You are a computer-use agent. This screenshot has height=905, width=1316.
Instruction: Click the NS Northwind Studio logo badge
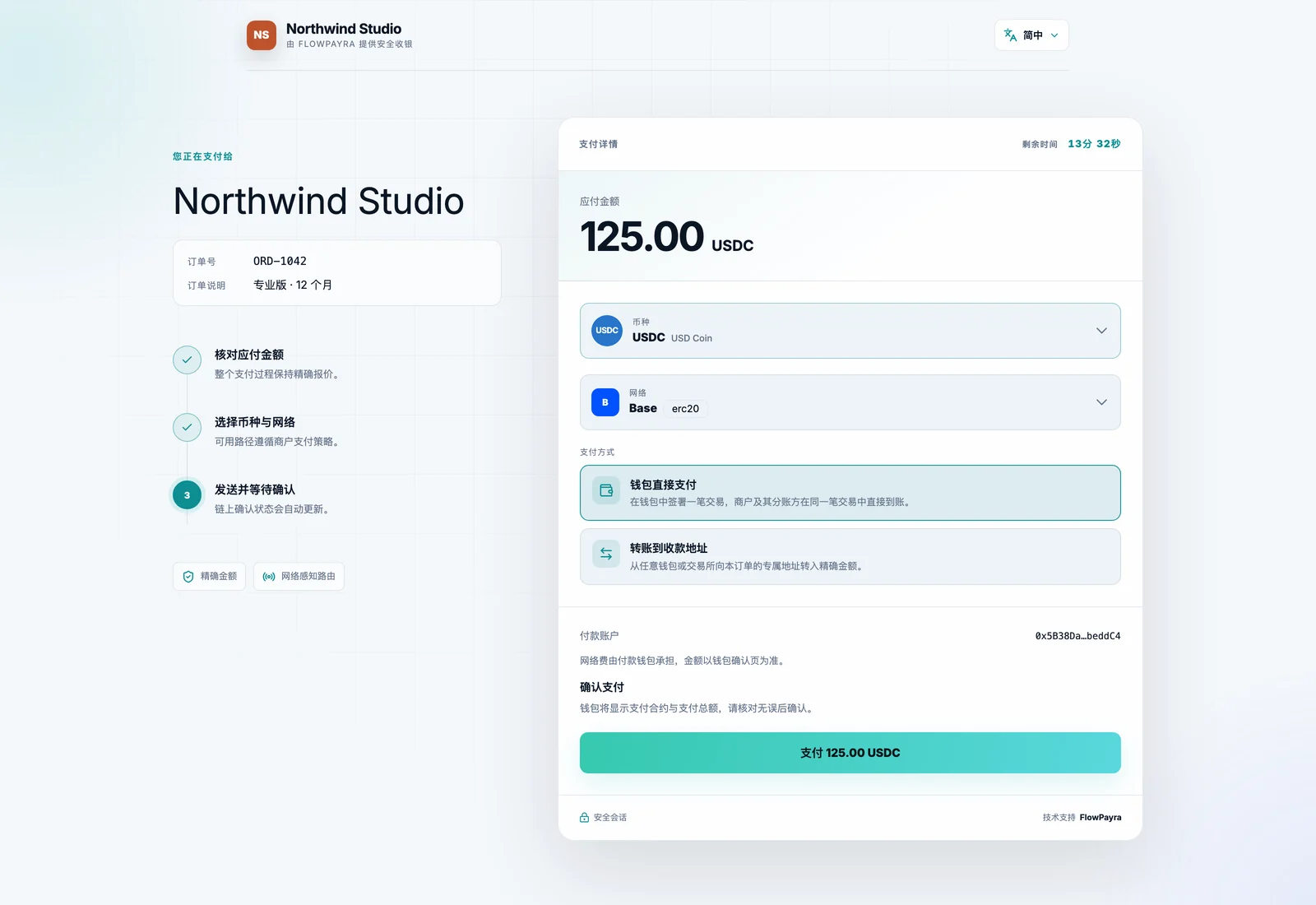262,35
